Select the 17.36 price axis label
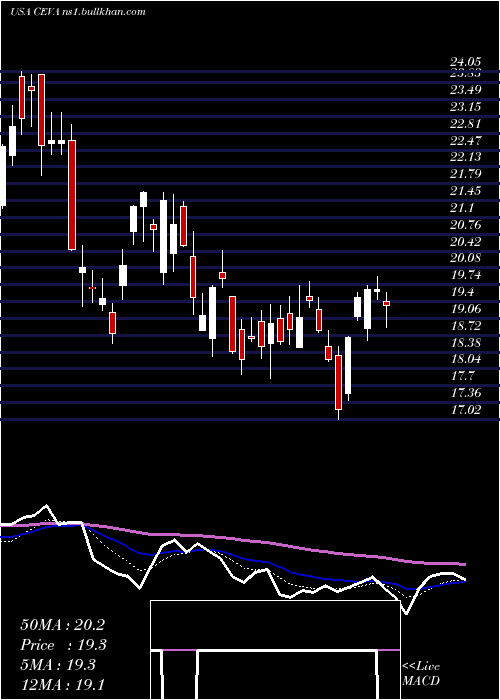Image resolution: width=500 pixels, height=700 pixels. pyautogui.click(x=465, y=393)
